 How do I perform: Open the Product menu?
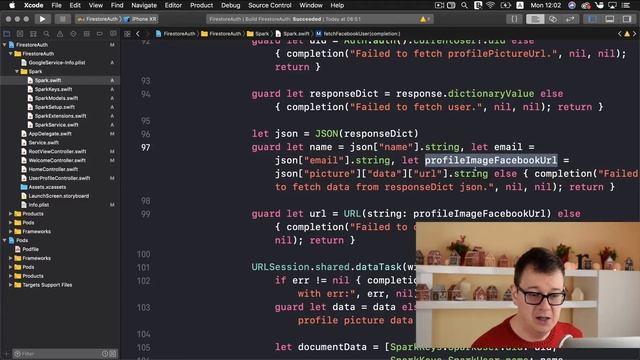pyautogui.click(x=201, y=5)
